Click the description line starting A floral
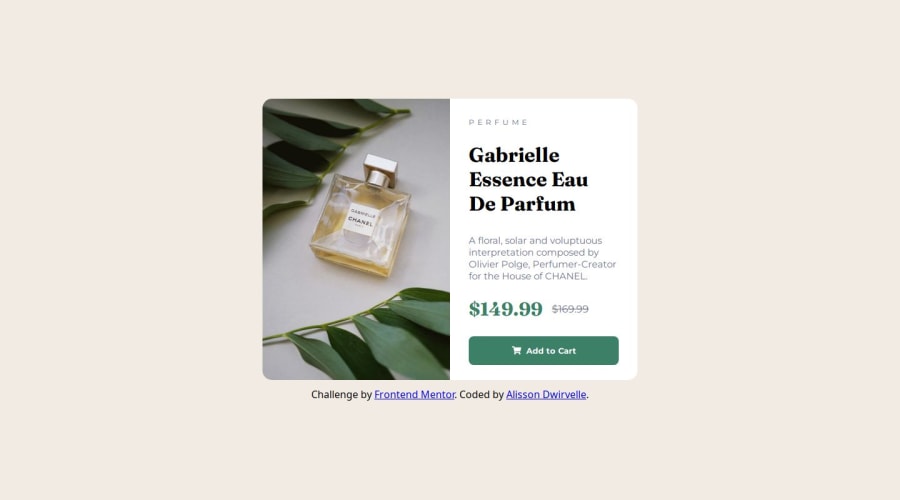Image resolution: width=900 pixels, height=500 pixels. tap(535, 241)
